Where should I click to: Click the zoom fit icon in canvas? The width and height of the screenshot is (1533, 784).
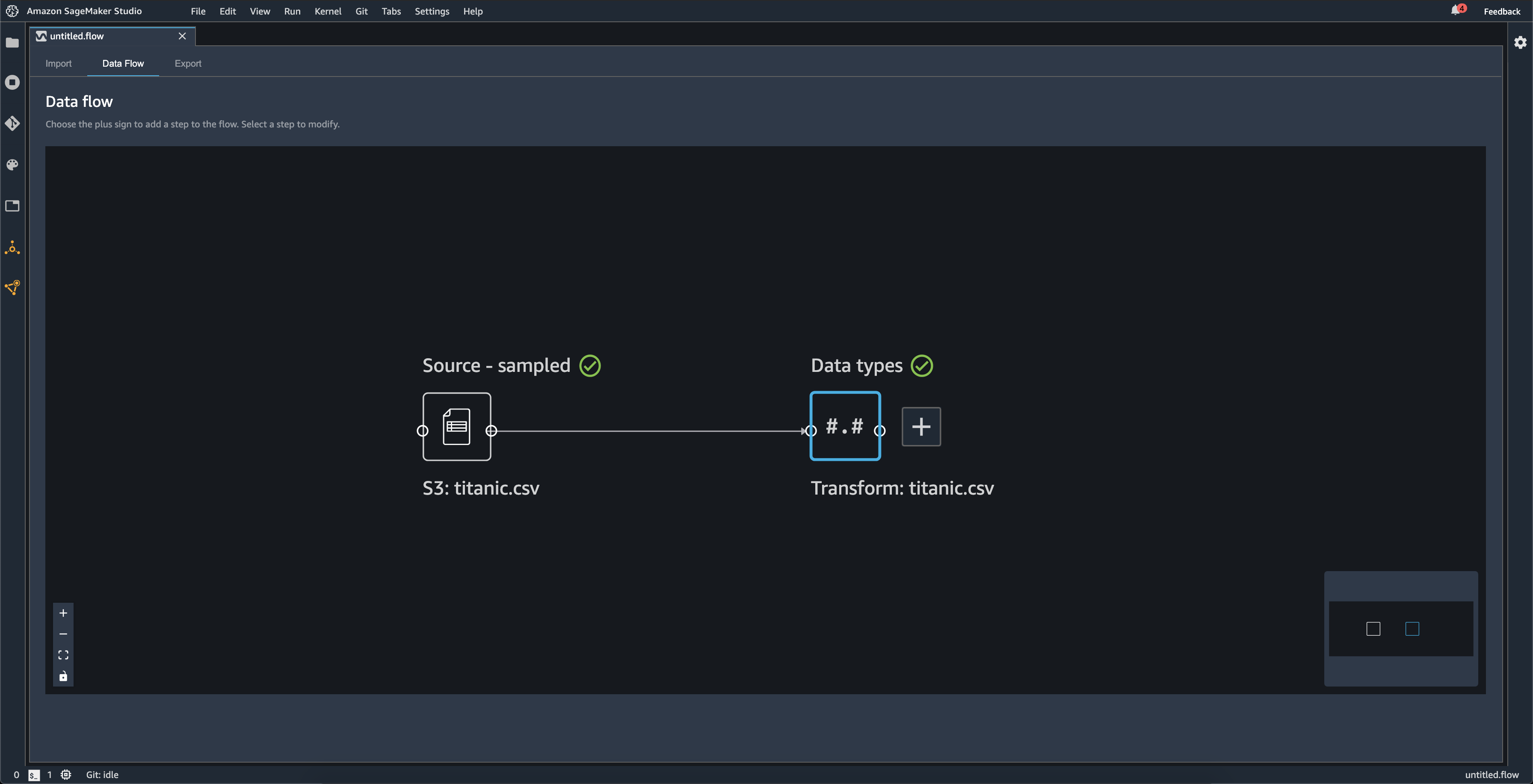[x=63, y=655]
